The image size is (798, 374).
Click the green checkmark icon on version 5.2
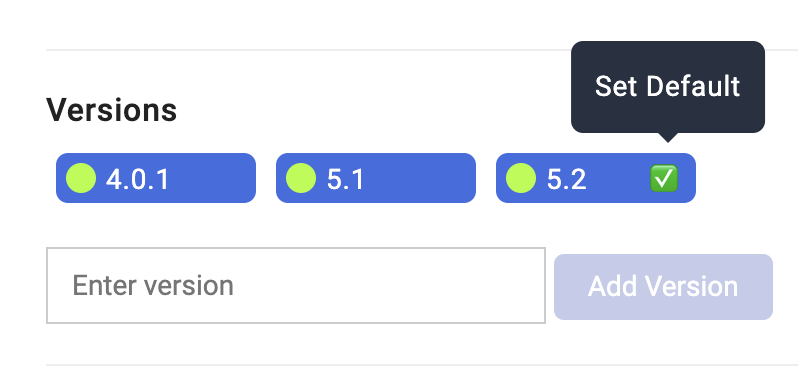(x=664, y=179)
